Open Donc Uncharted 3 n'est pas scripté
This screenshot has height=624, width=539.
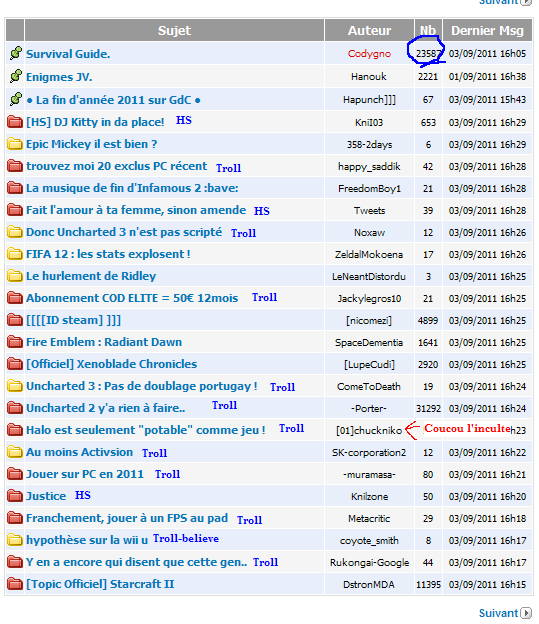(124, 232)
